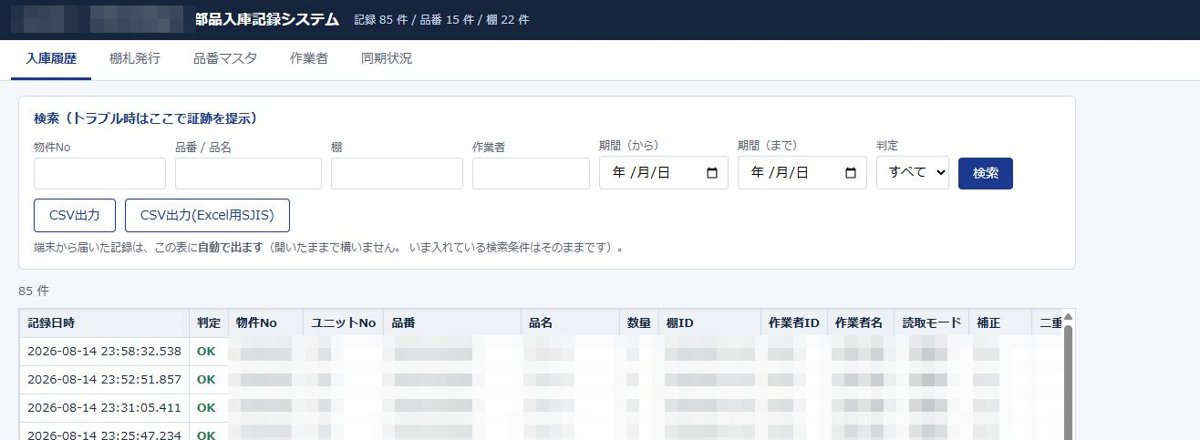Image resolution: width=1200 pixels, height=440 pixels.
Task: Click the 判定 column header in table
Action: click(x=209, y=323)
